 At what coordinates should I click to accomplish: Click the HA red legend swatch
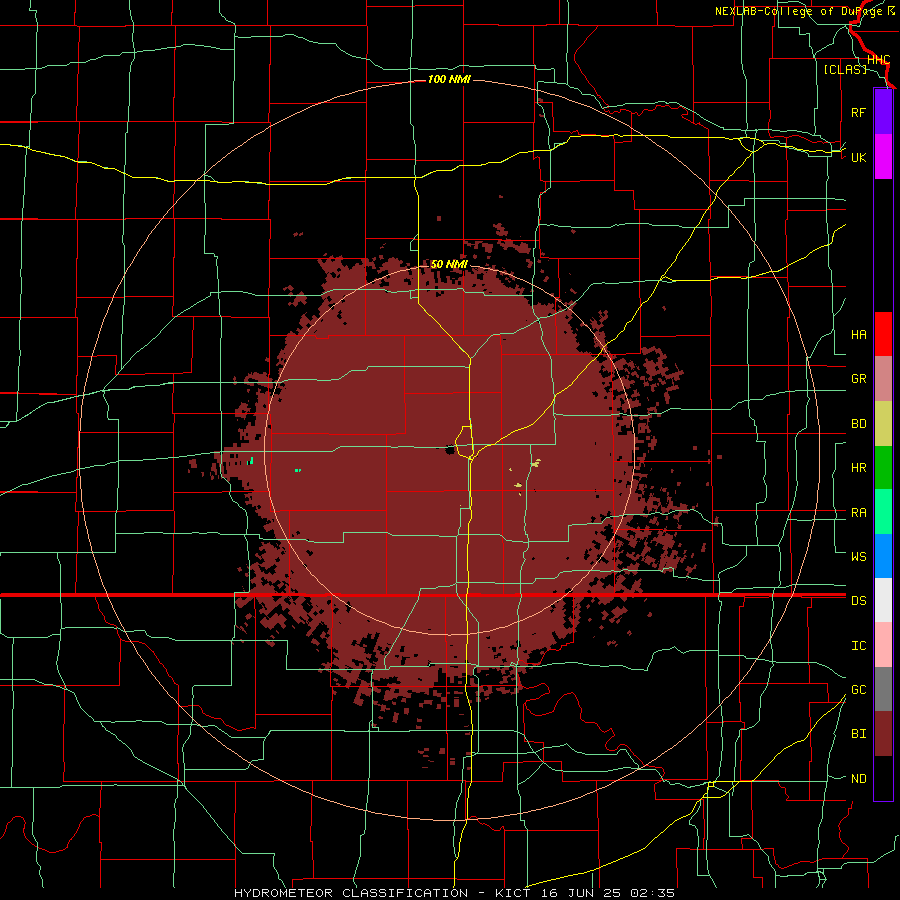click(x=883, y=334)
